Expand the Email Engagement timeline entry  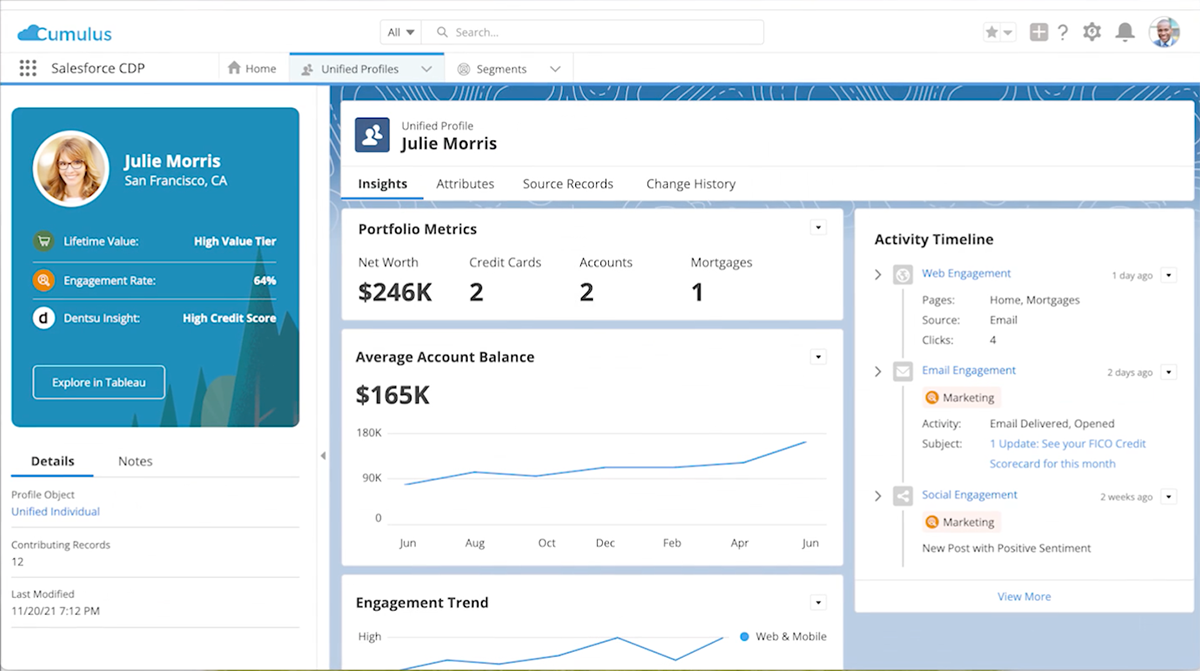[x=878, y=371]
